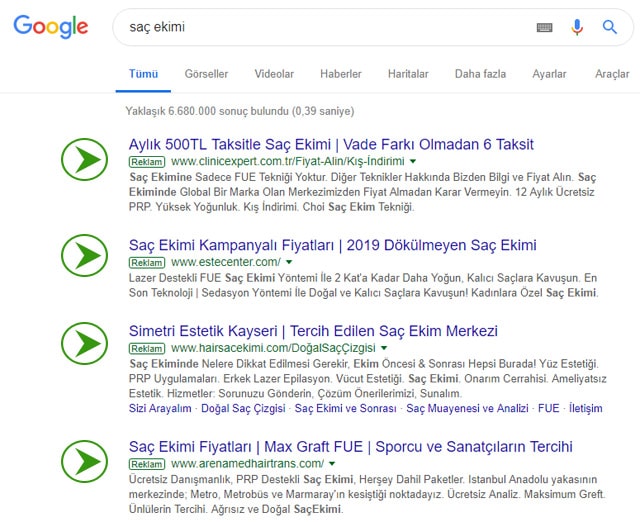Expand dropdown arrow next to hairsacekimi.com URL
The width and height of the screenshot is (640, 522).
[x=384, y=348]
